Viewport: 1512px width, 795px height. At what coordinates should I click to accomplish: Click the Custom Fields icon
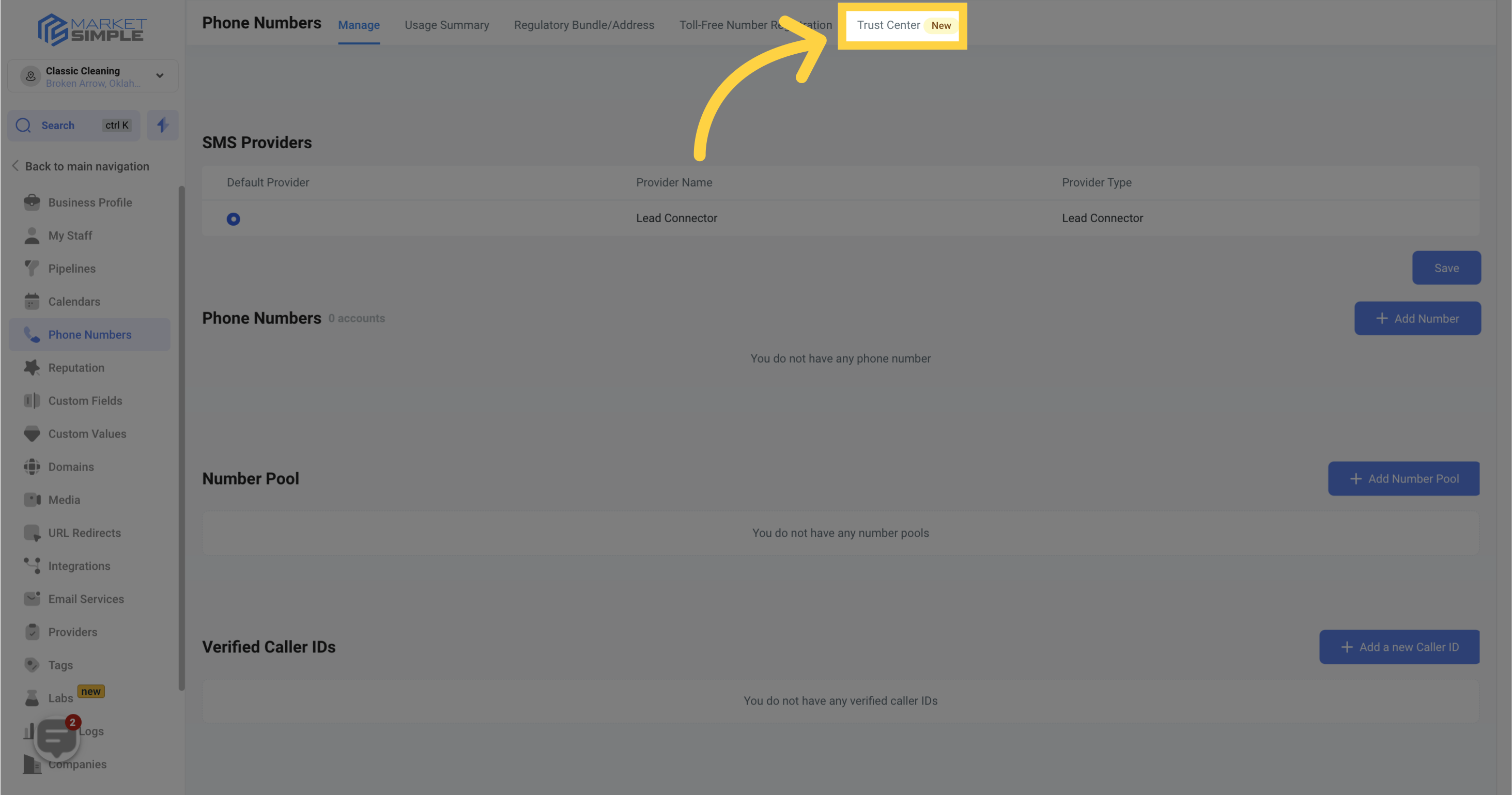coord(32,401)
